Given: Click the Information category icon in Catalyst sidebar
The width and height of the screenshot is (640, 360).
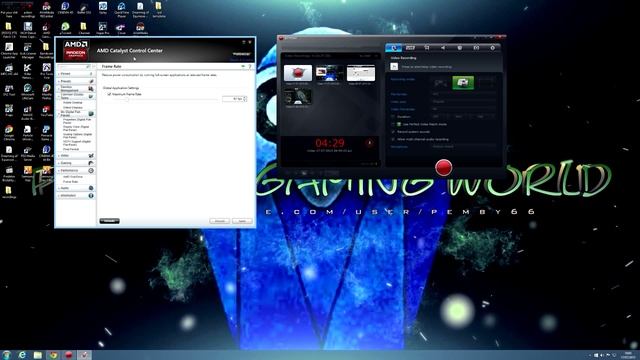Looking at the screenshot, I should (x=91, y=196).
